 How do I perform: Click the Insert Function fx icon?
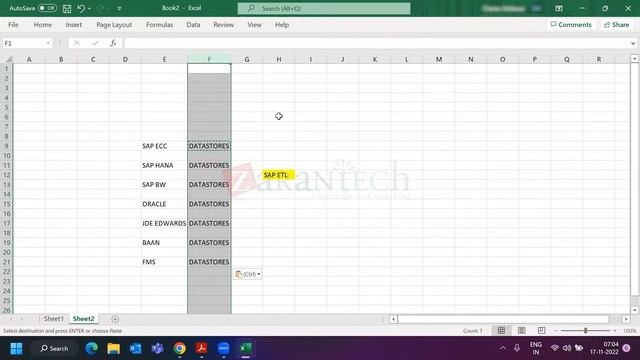click(x=113, y=43)
